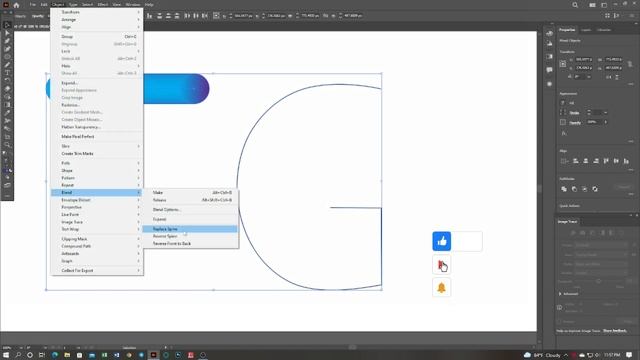Open the Clipping Mask submenu
640x360 pixels.
tap(97, 239)
